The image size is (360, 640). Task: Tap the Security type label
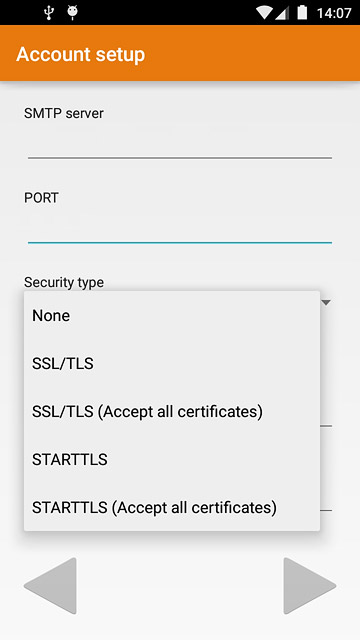pos(64,282)
